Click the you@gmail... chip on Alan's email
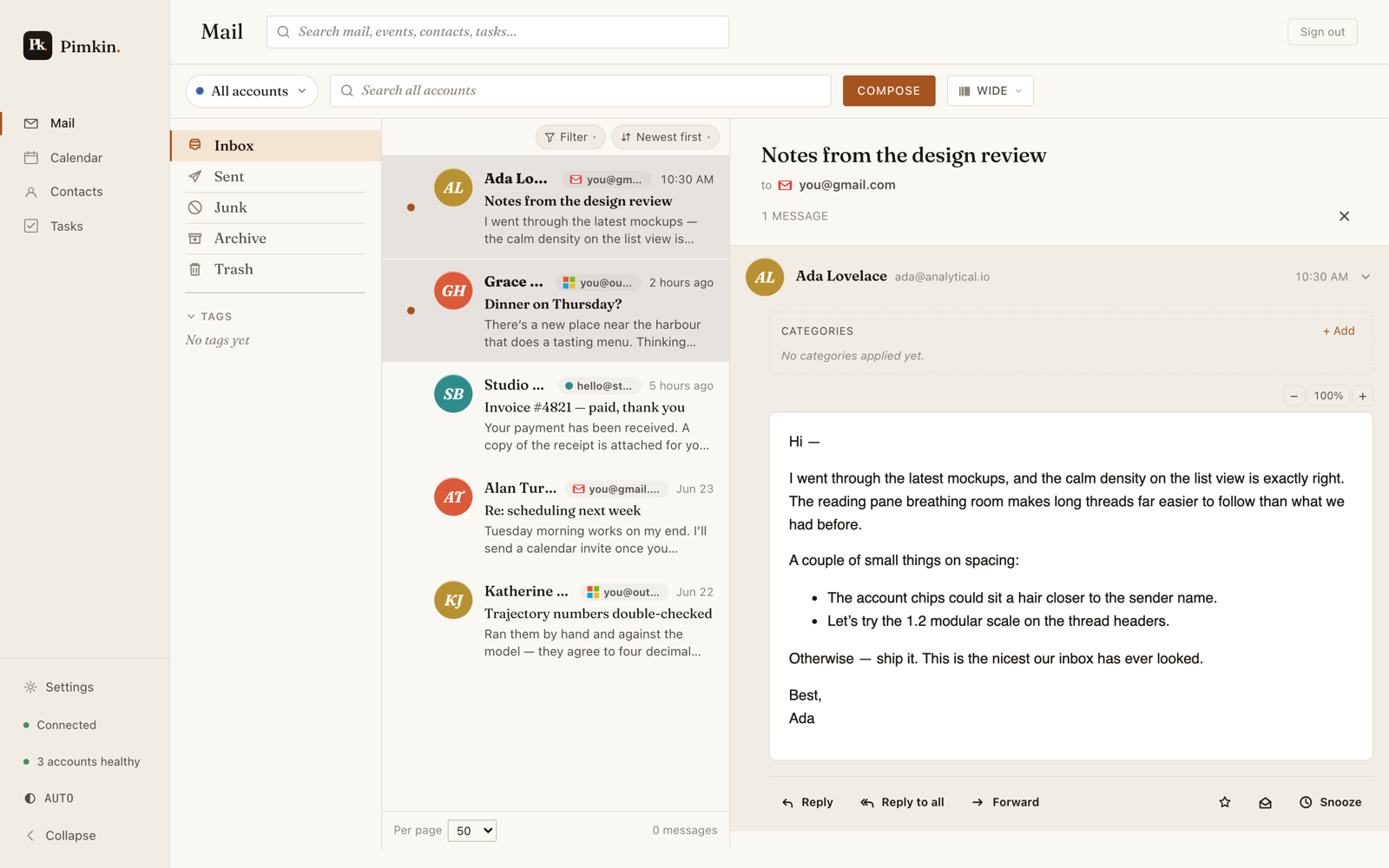 (x=616, y=490)
